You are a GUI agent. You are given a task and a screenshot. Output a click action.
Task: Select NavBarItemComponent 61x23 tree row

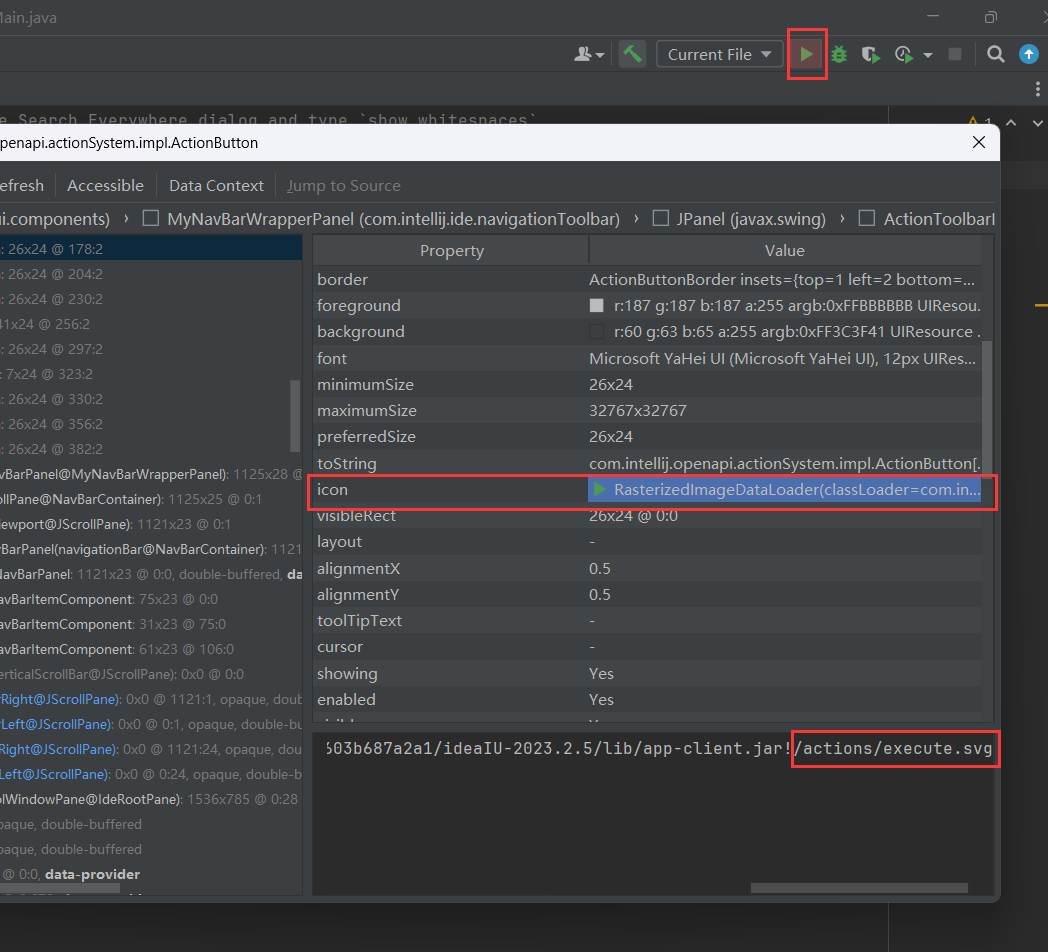[151, 649]
